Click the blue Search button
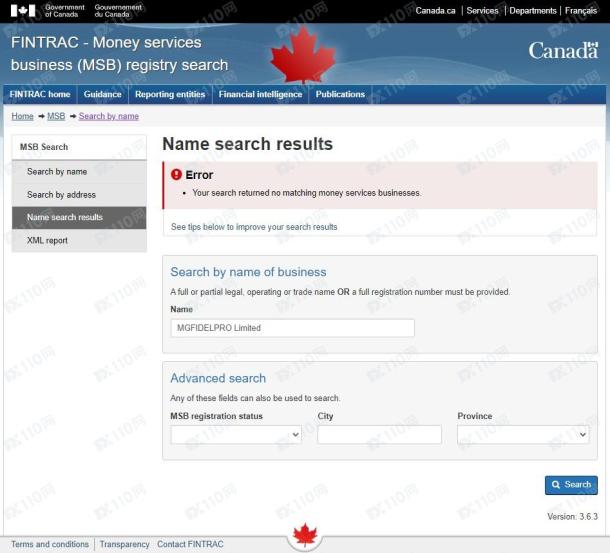The width and height of the screenshot is (610, 553). 571,485
